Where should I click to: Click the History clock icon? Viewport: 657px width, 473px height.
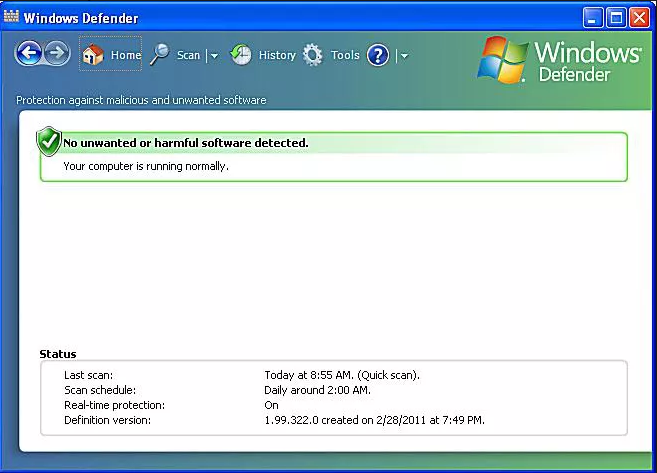tap(241, 54)
